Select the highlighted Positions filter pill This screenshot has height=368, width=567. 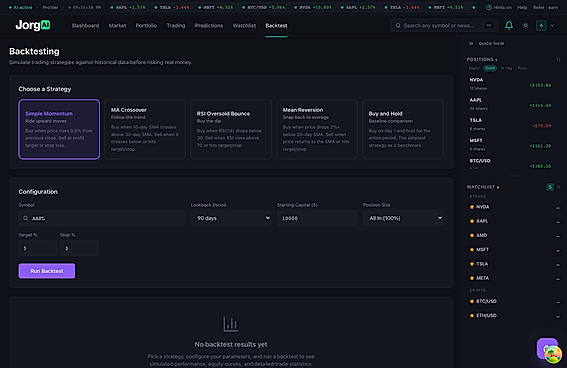[x=490, y=68]
